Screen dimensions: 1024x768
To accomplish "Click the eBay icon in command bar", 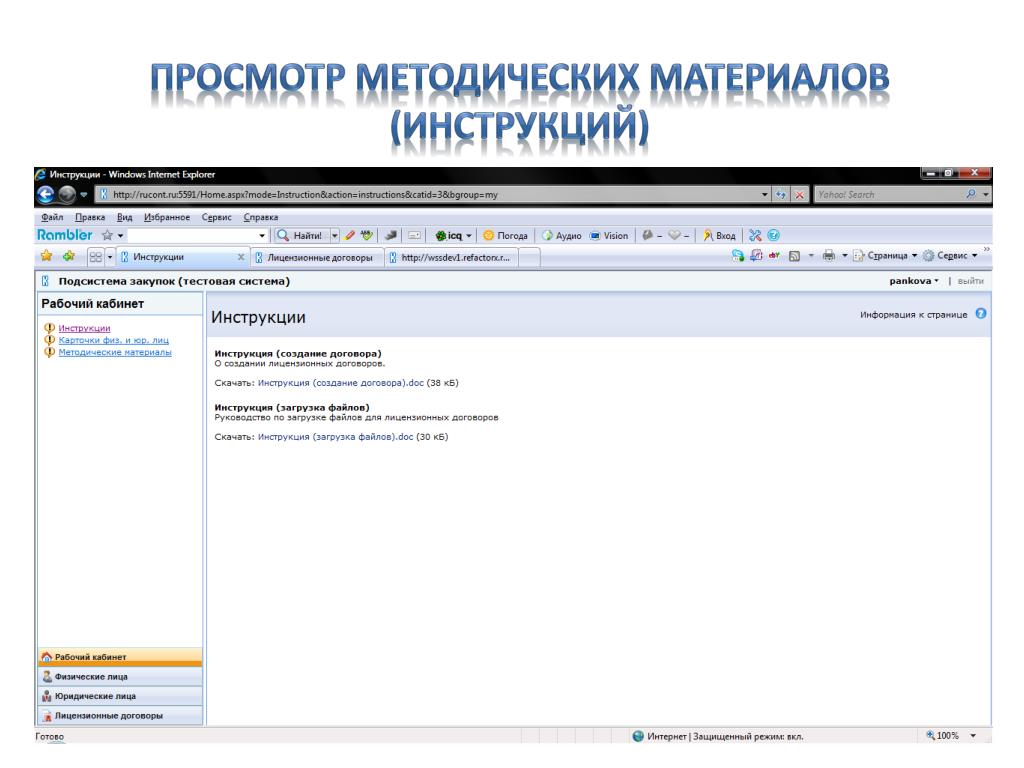I will 774,255.
